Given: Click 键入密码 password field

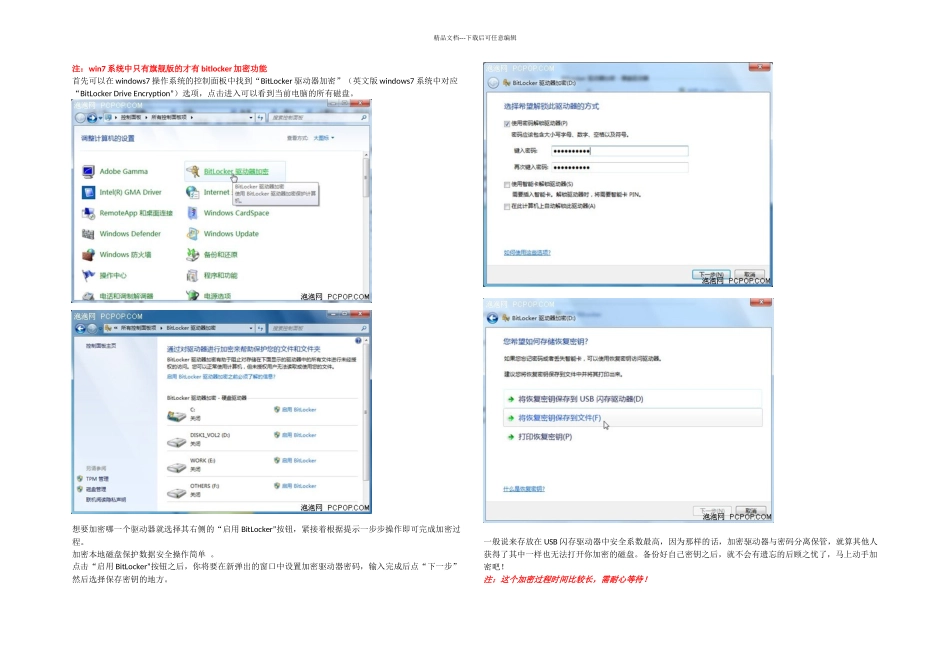Looking at the screenshot, I should [620, 151].
